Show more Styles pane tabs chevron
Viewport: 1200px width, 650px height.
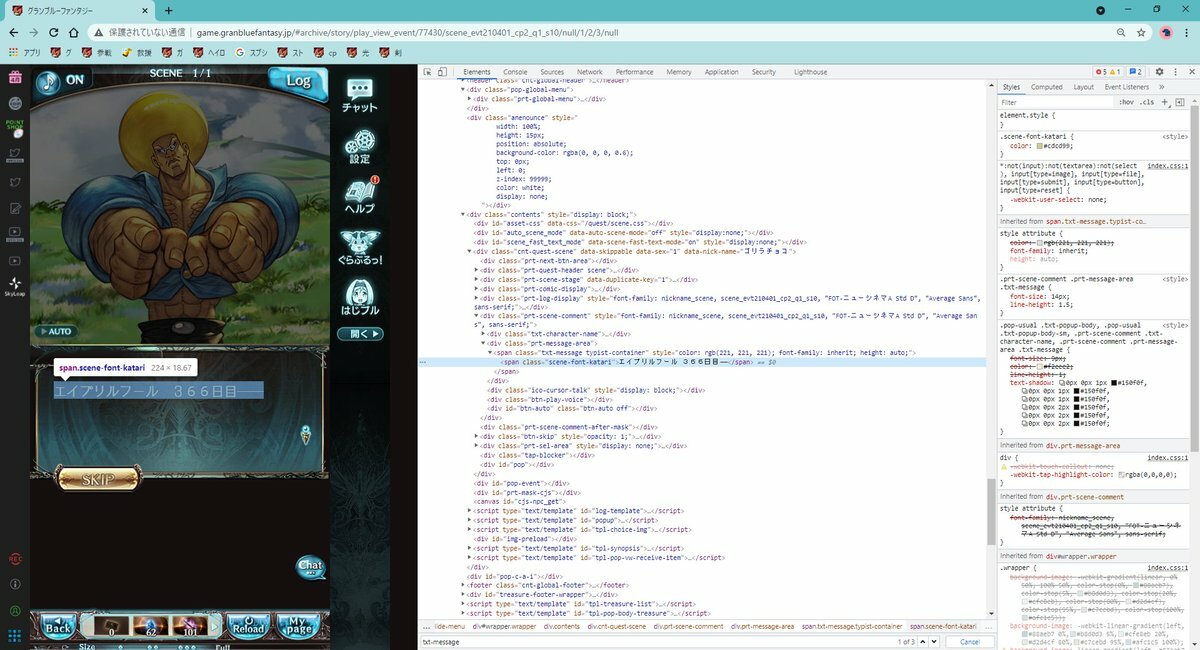click(x=1161, y=87)
